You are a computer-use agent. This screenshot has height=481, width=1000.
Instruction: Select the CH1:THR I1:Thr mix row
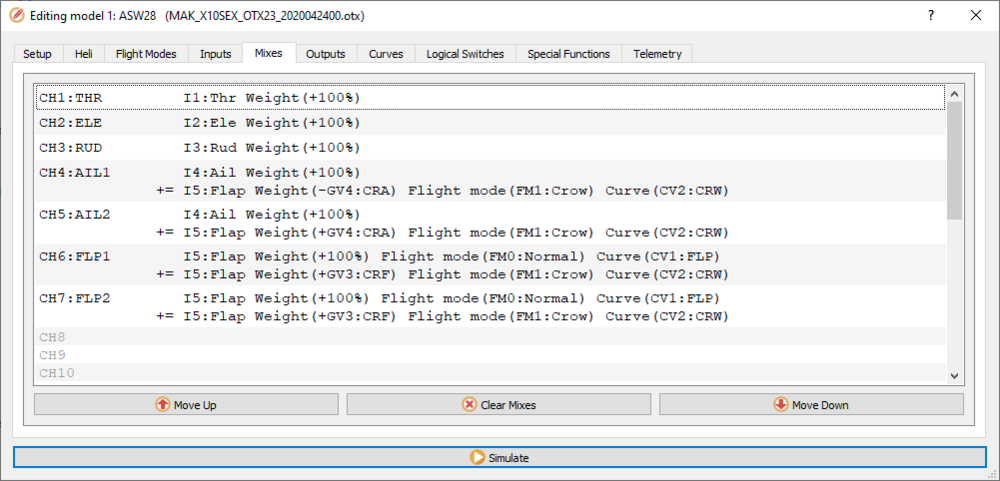[x=490, y=98]
